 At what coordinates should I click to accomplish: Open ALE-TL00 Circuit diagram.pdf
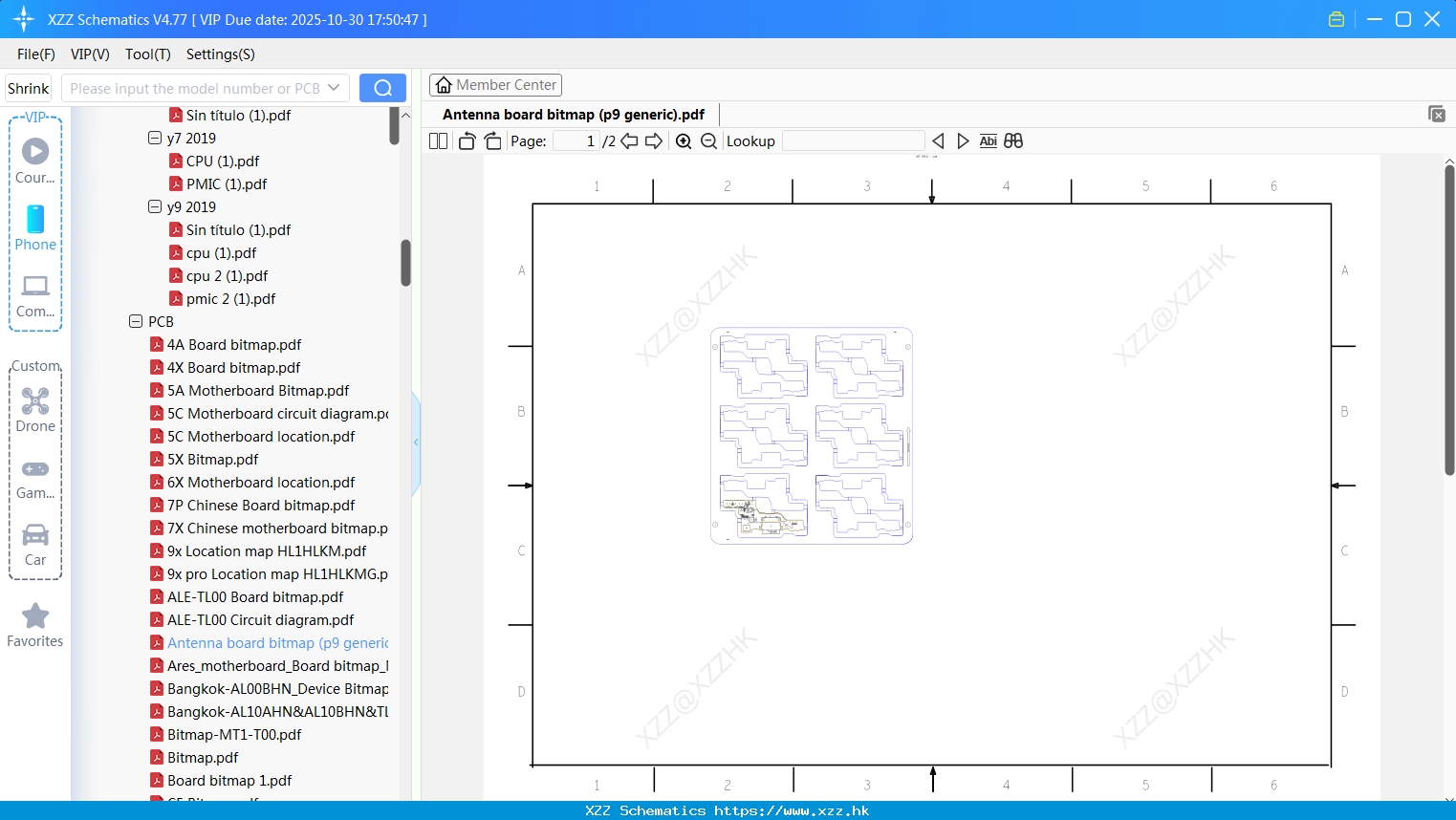(x=261, y=619)
